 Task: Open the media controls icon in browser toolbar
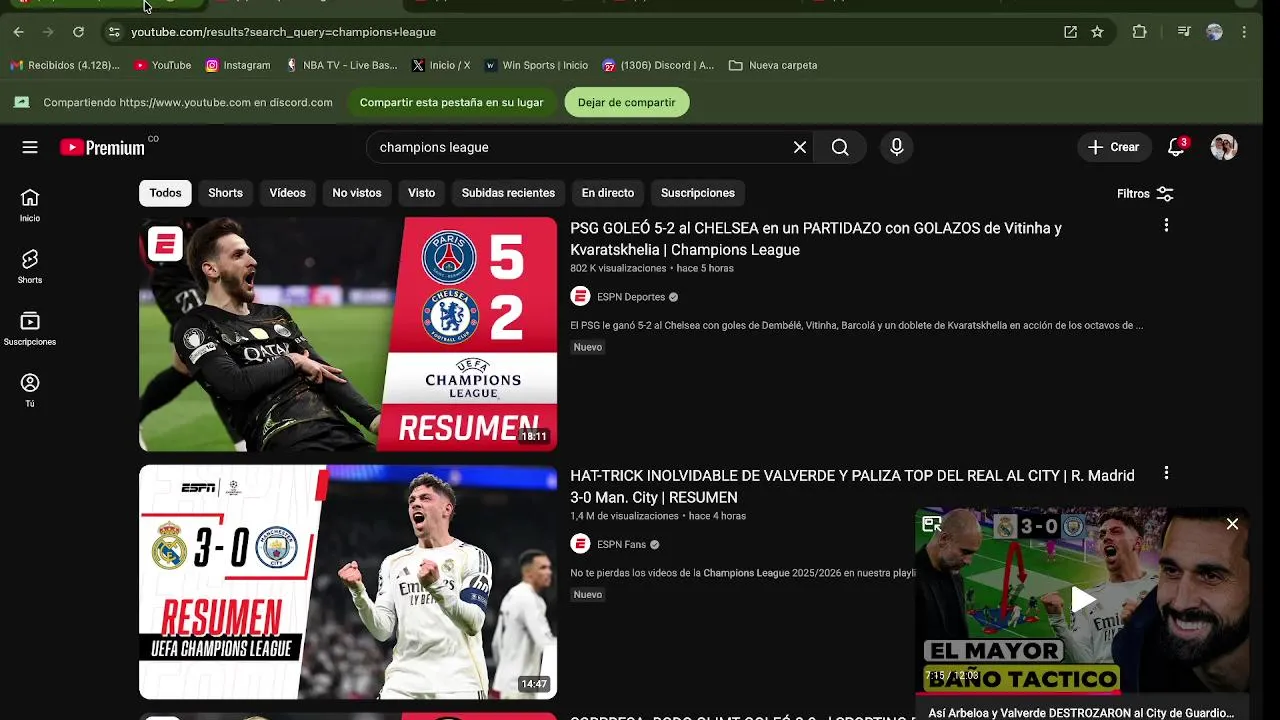(1184, 32)
